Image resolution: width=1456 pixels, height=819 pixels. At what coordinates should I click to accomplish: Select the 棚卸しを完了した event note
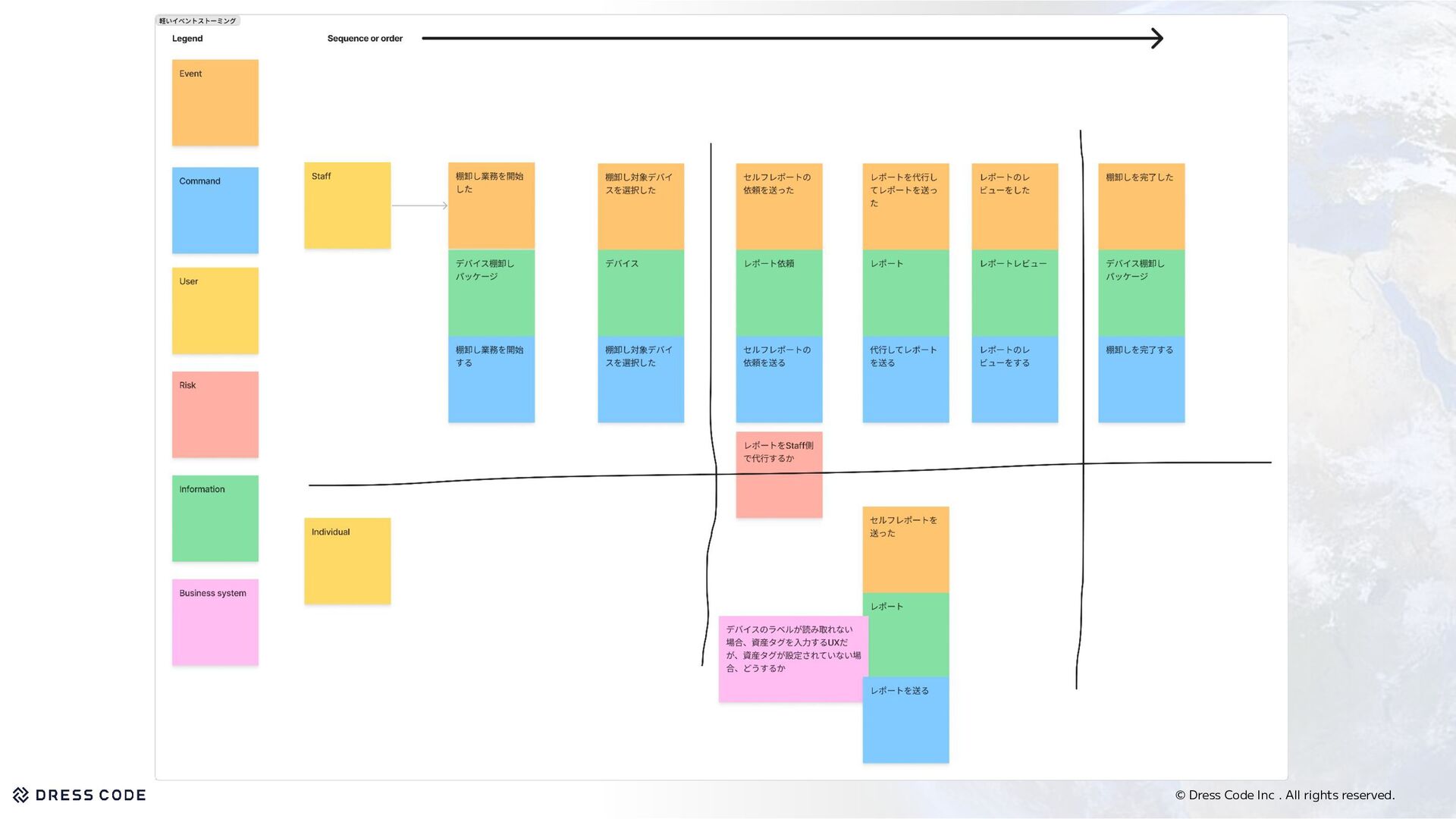(1141, 206)
